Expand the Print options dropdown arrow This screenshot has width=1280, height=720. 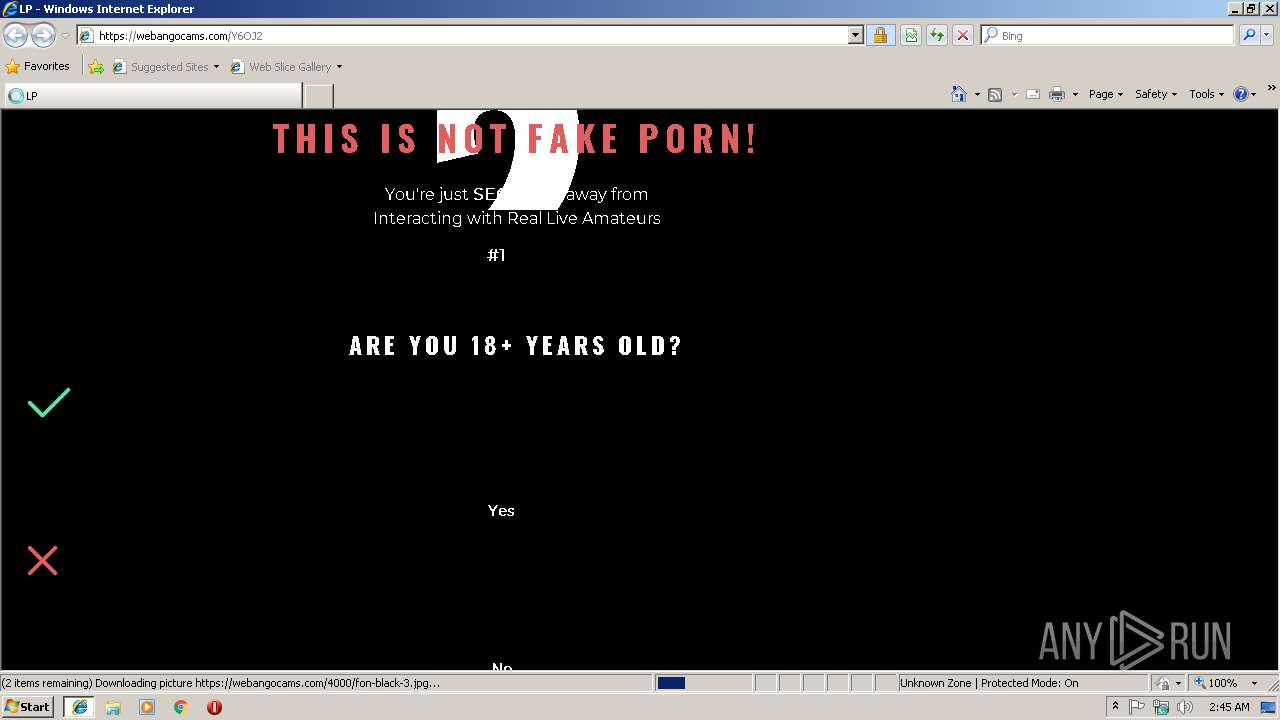point(1075,94)
